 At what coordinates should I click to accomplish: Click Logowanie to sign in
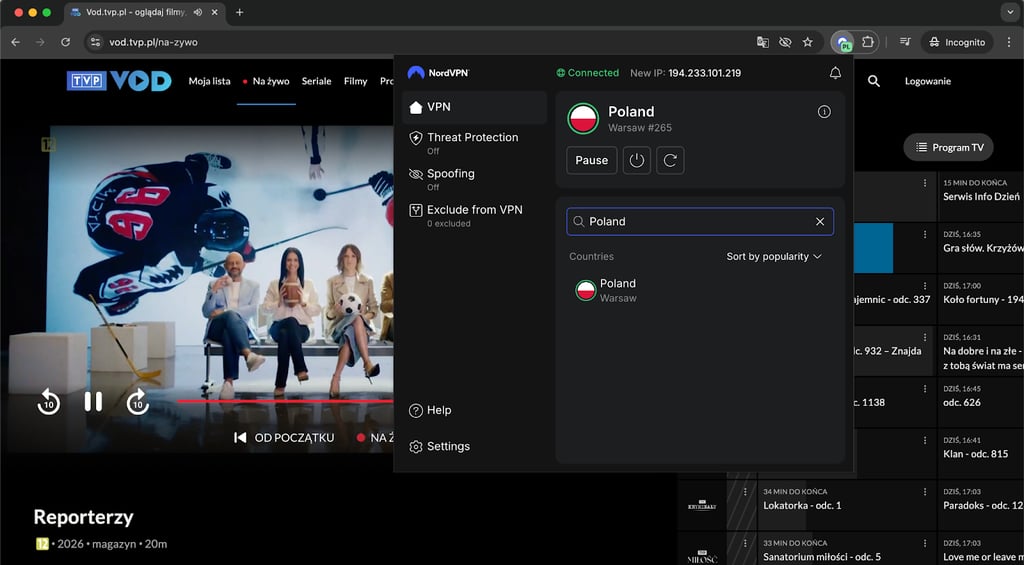coord(927,82)
